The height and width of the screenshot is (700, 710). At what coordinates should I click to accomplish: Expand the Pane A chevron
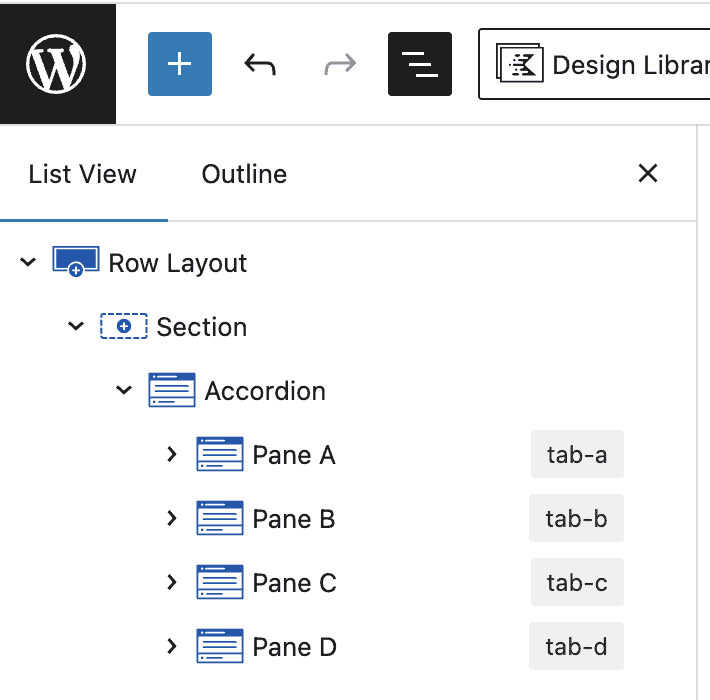coord(172,455)
